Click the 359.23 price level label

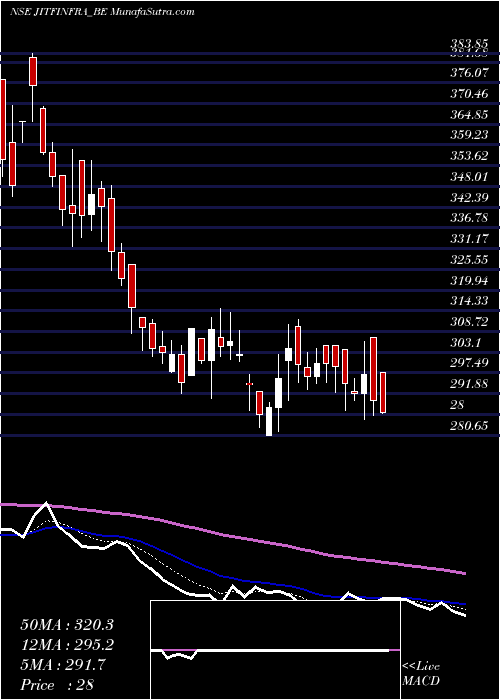coord(469,135)
